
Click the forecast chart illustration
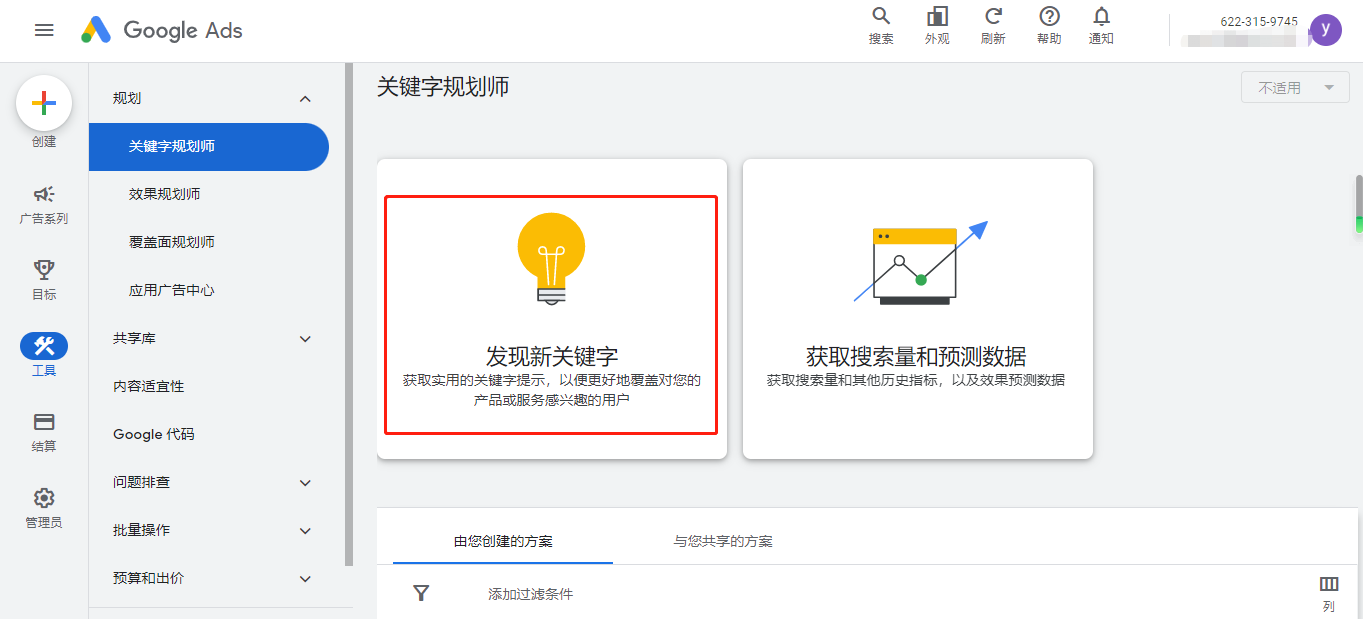[920, 263]
